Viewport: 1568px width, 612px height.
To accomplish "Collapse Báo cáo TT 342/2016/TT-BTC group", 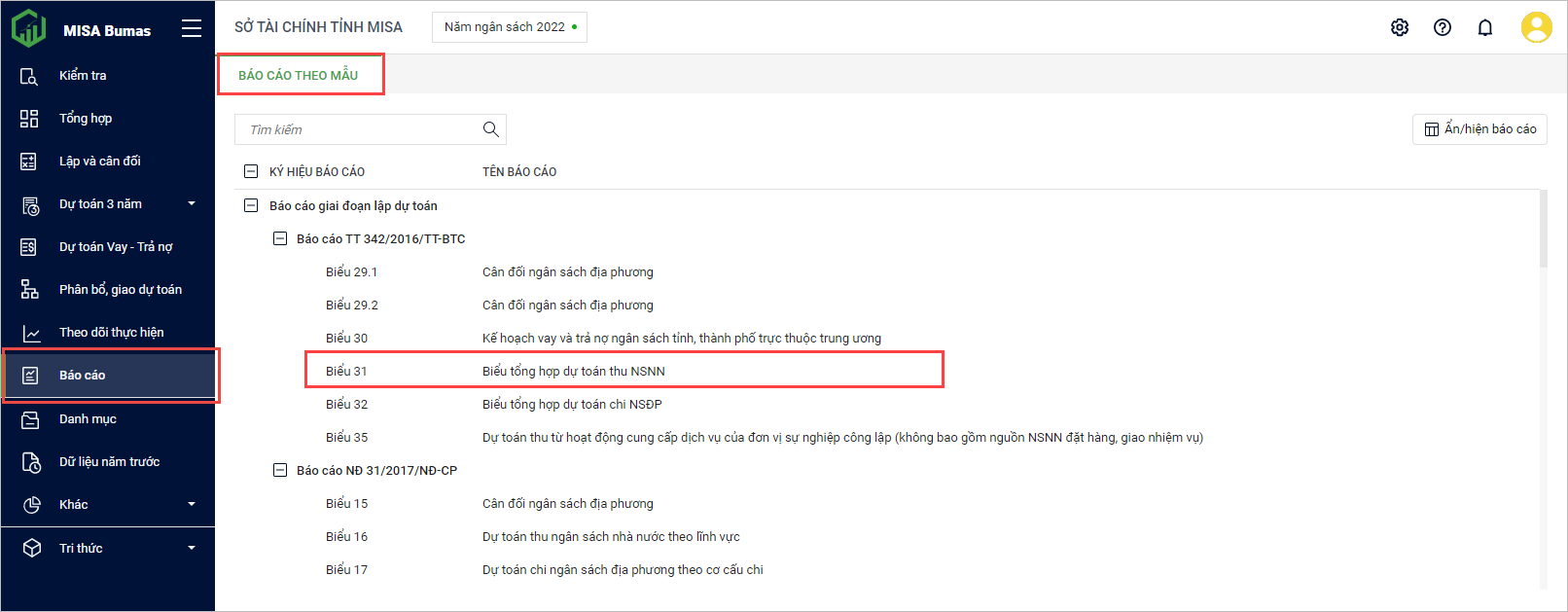I will pyautogui.click(x=280, y=238).
